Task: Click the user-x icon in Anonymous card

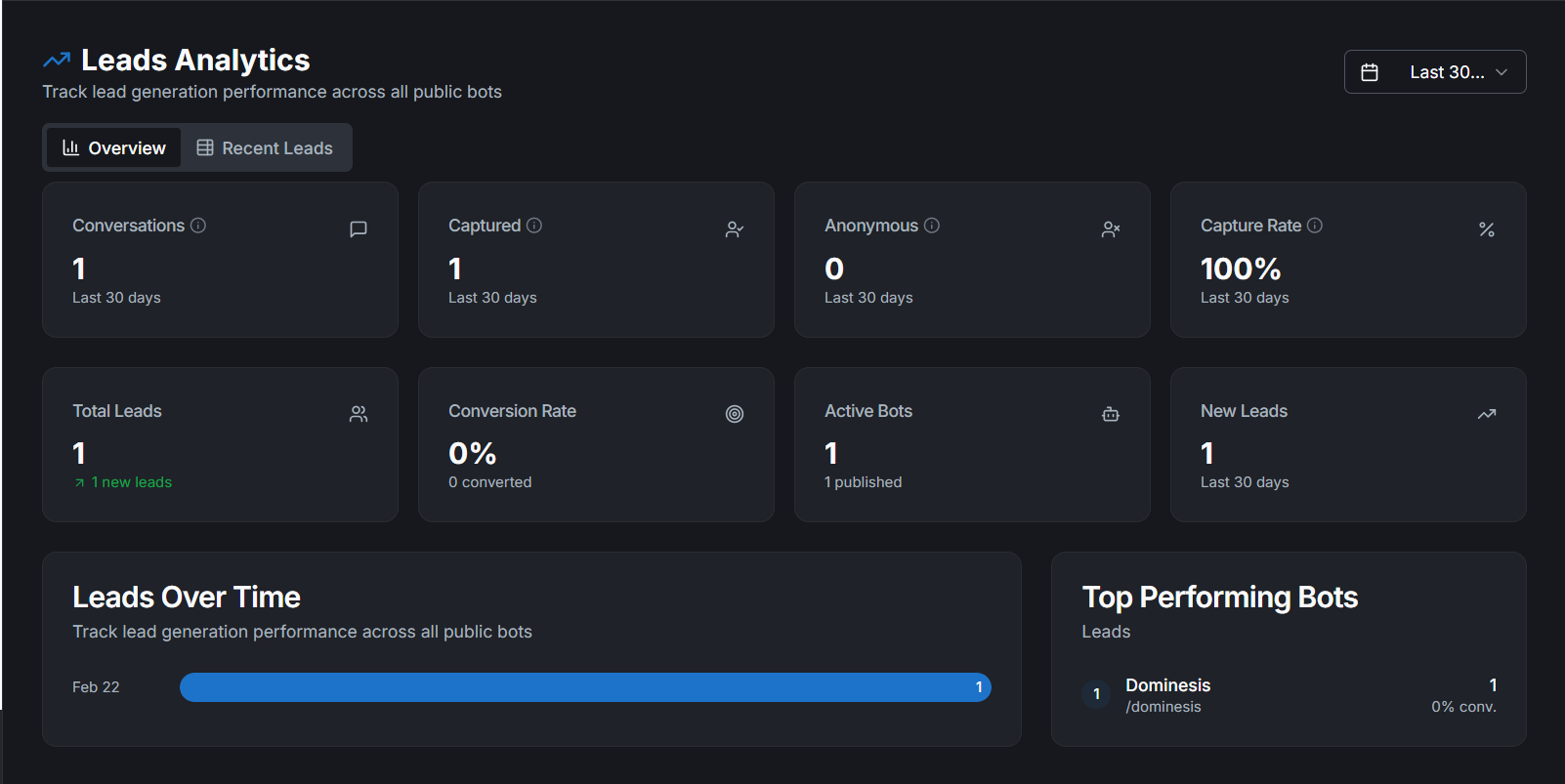Action: [x=1111, y=229]
